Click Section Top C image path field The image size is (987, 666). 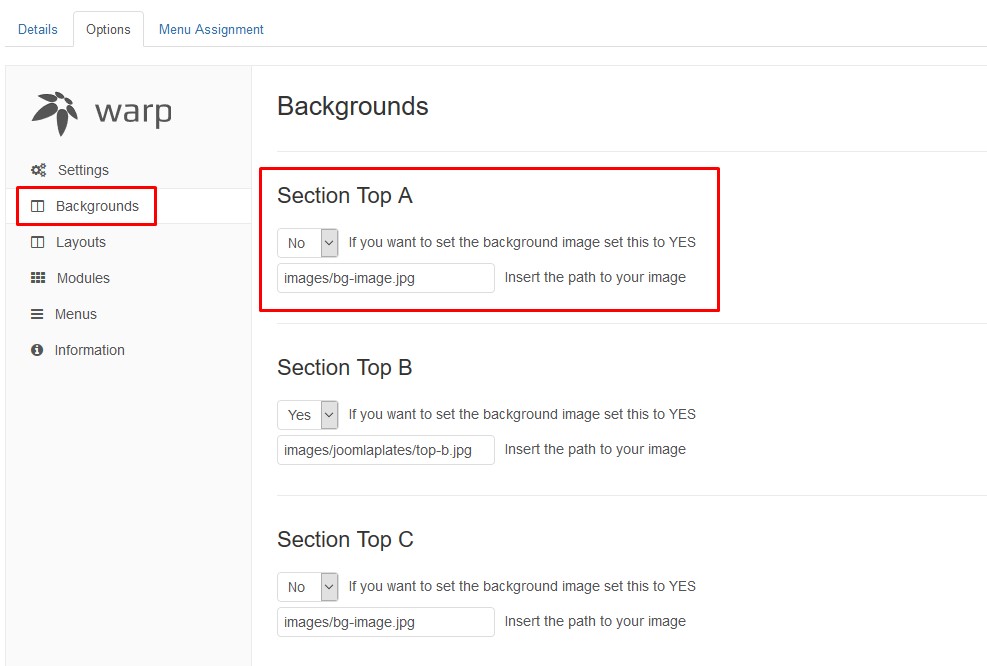pos(385,622)
